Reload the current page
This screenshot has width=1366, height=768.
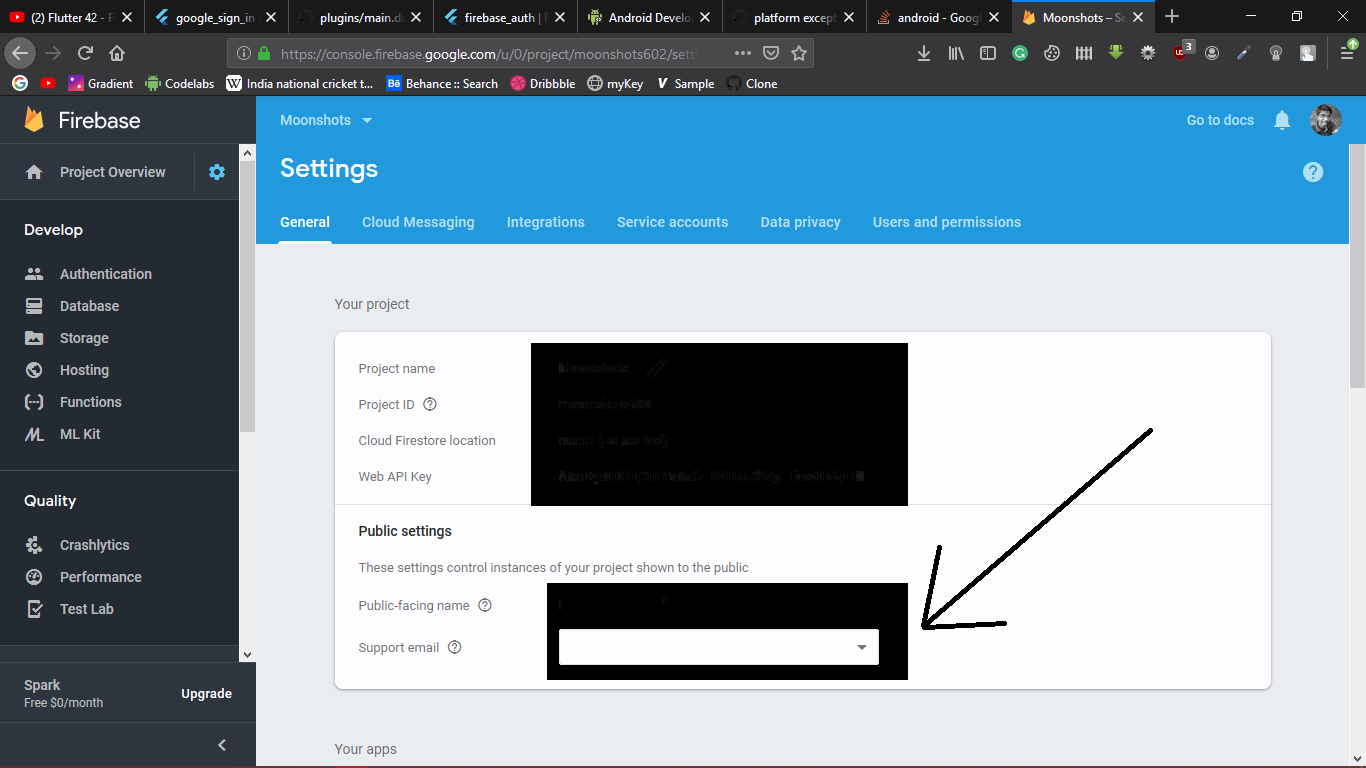coord(85,53)
